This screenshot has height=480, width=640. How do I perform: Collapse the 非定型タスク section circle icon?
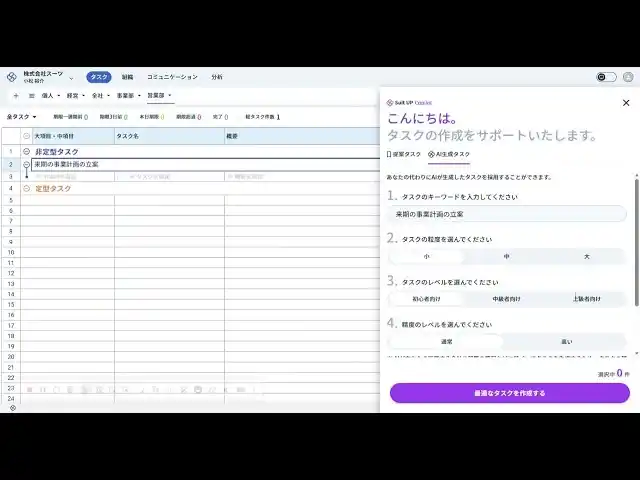27,151
